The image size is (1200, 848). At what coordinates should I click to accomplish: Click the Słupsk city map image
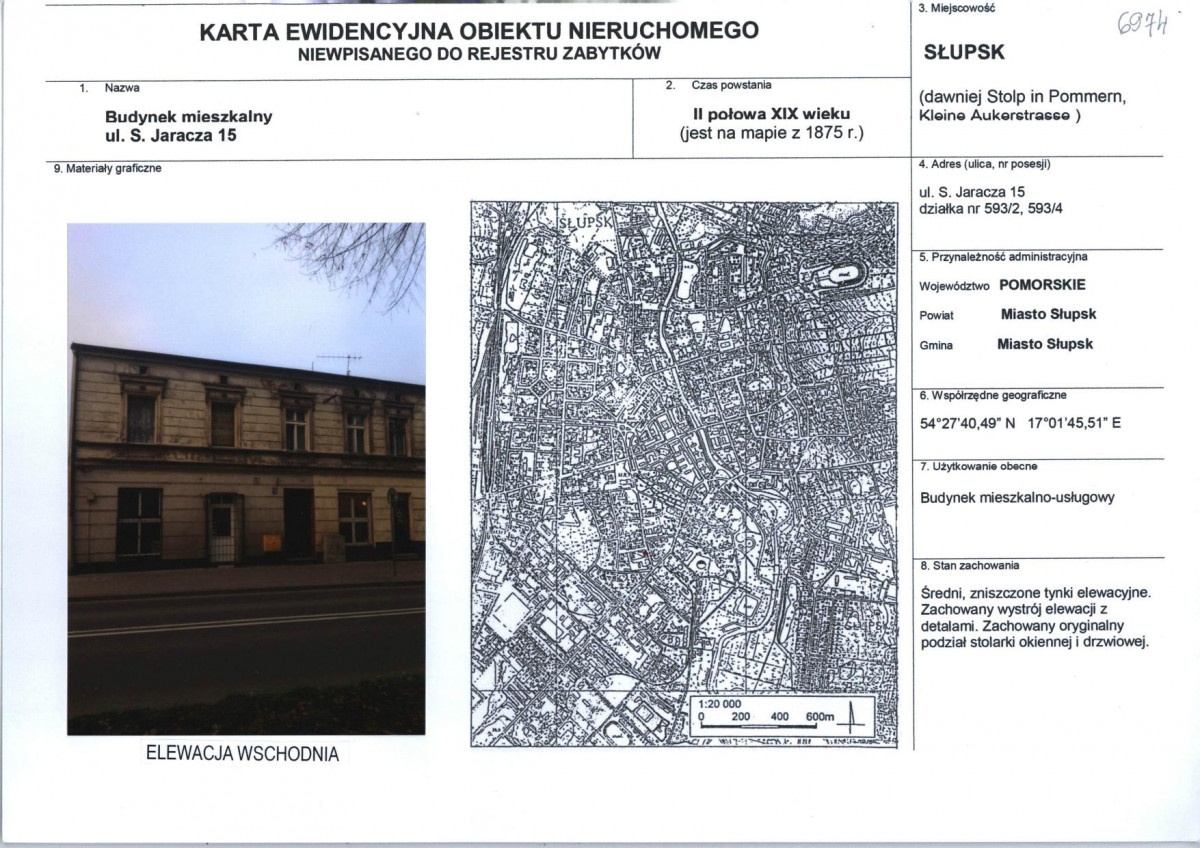click(x=685, y=474)
